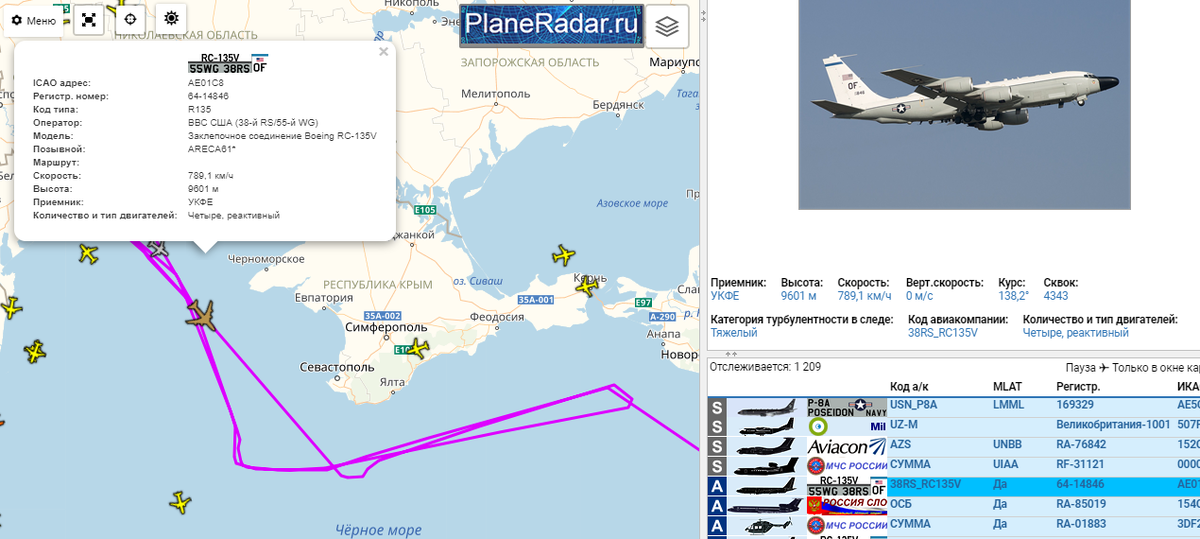Toggle fullscreen map view icon
Image resolution: width=1200 pixels, height=539 pixels.
pos(89,19)
